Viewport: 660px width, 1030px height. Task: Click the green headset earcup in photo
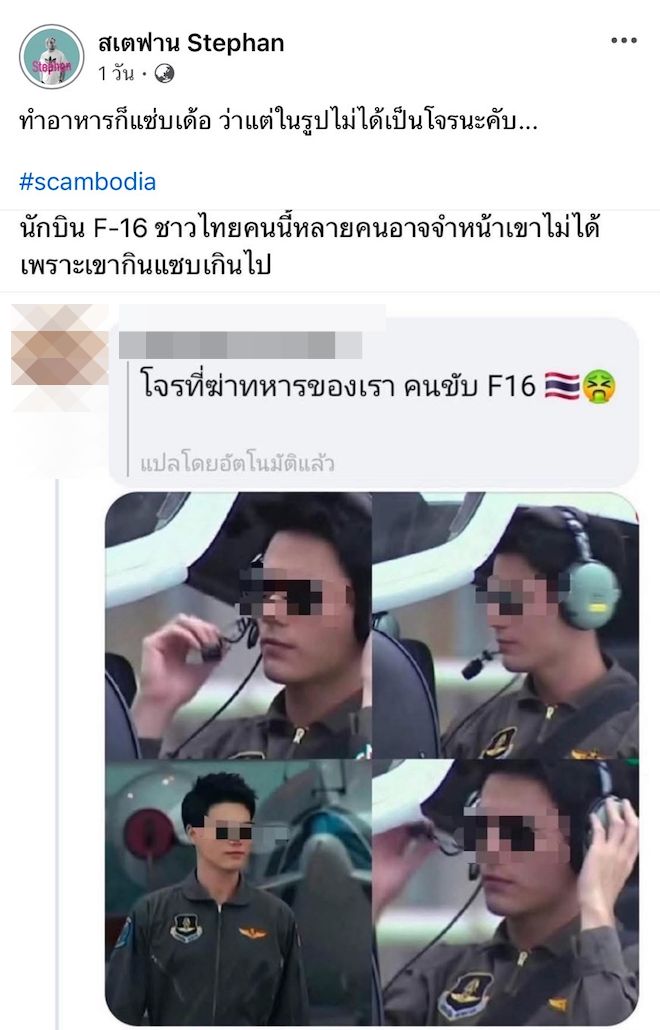pos(589,594)
